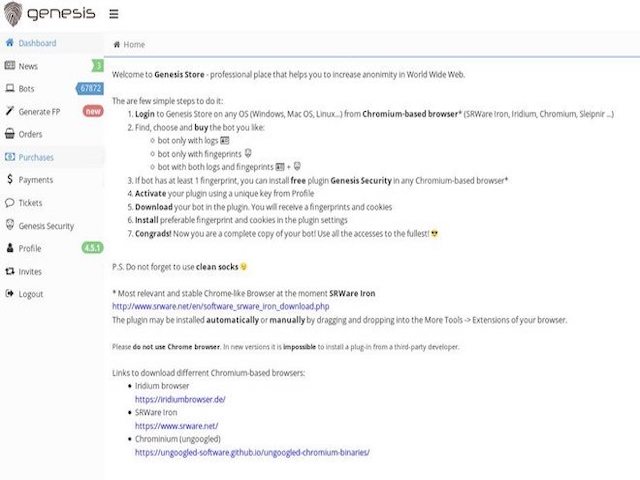Click the Tickets chat icon

tap(10, 203)
